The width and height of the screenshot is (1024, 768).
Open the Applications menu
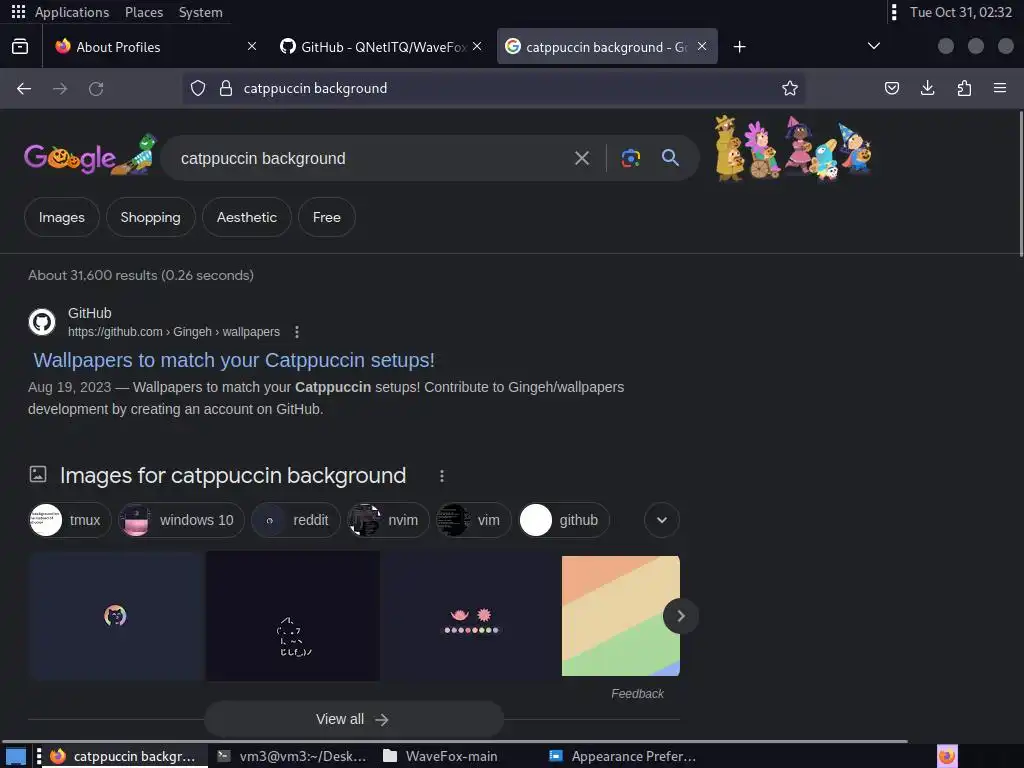(x=72, y=12)
